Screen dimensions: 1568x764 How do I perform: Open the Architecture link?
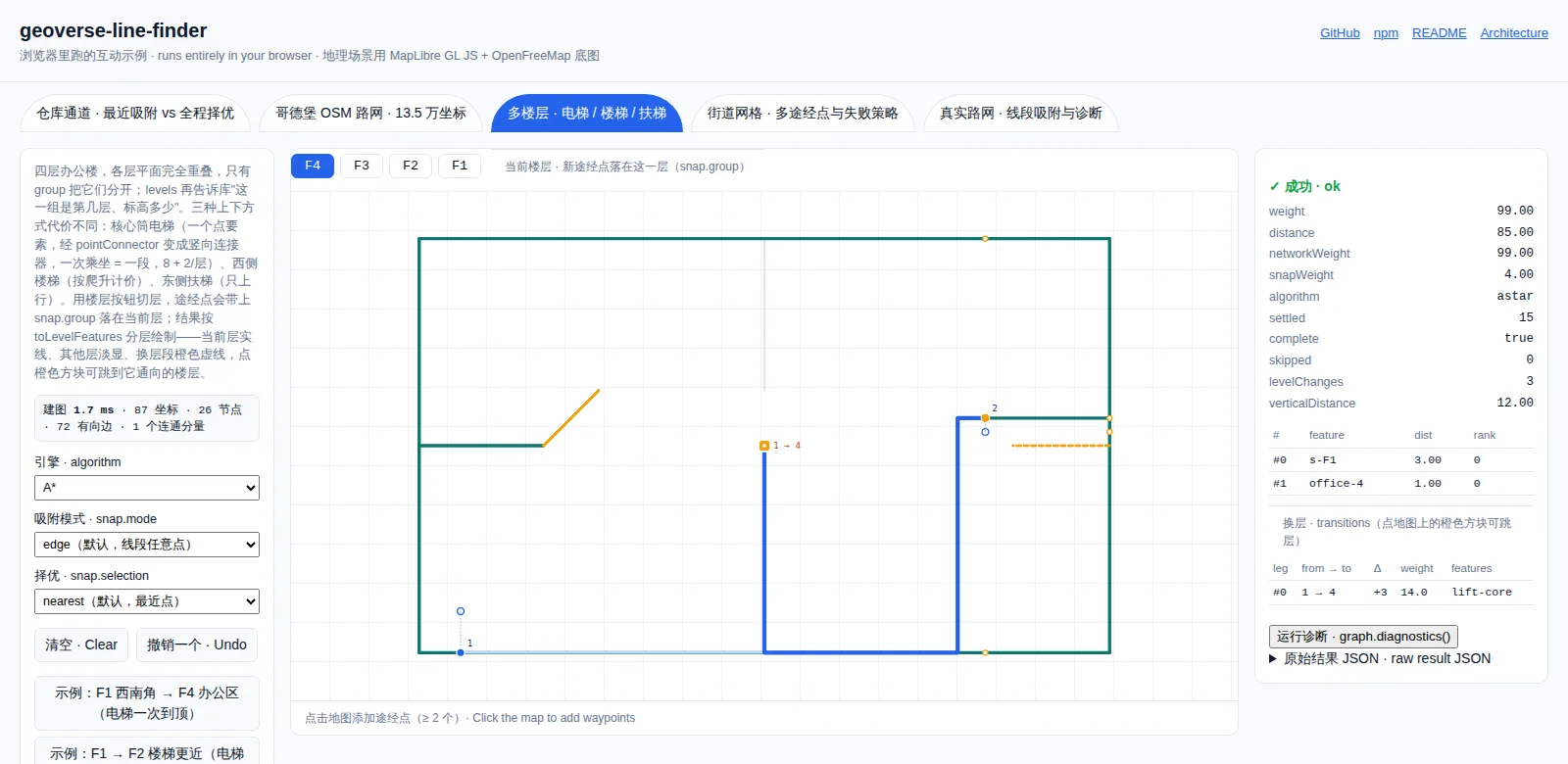point(1514,33)
